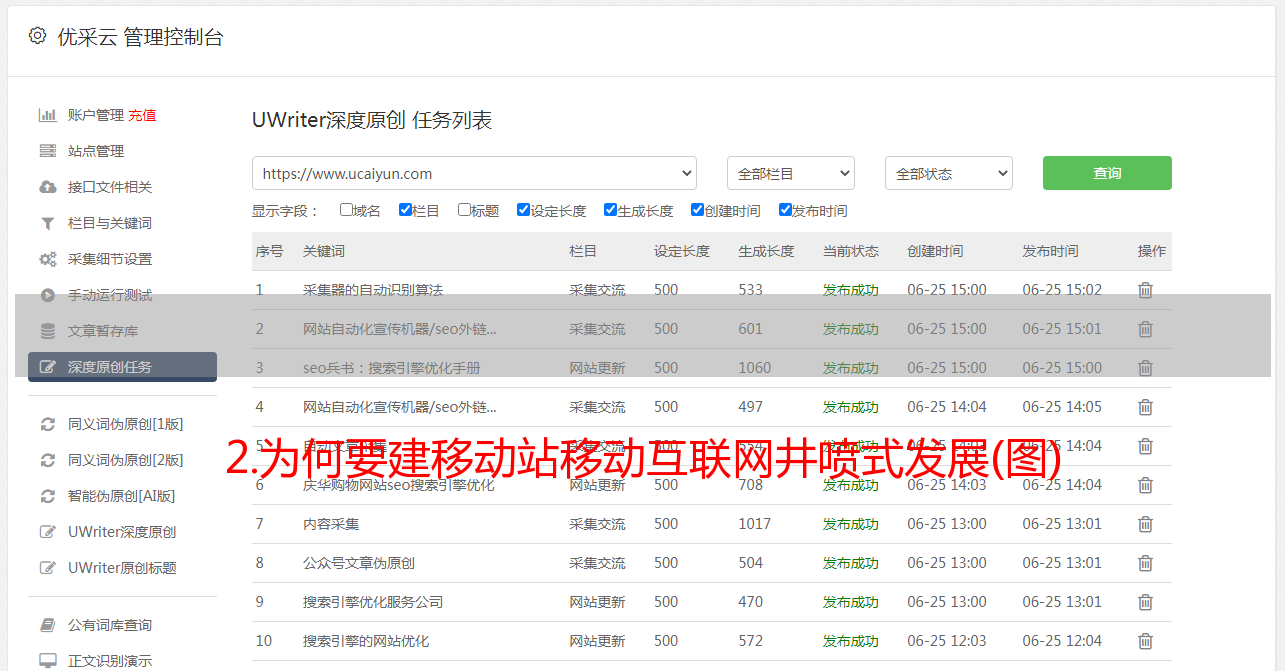Open the 全部状态 status filter
1285x671 pixels.
pos(948,173)
